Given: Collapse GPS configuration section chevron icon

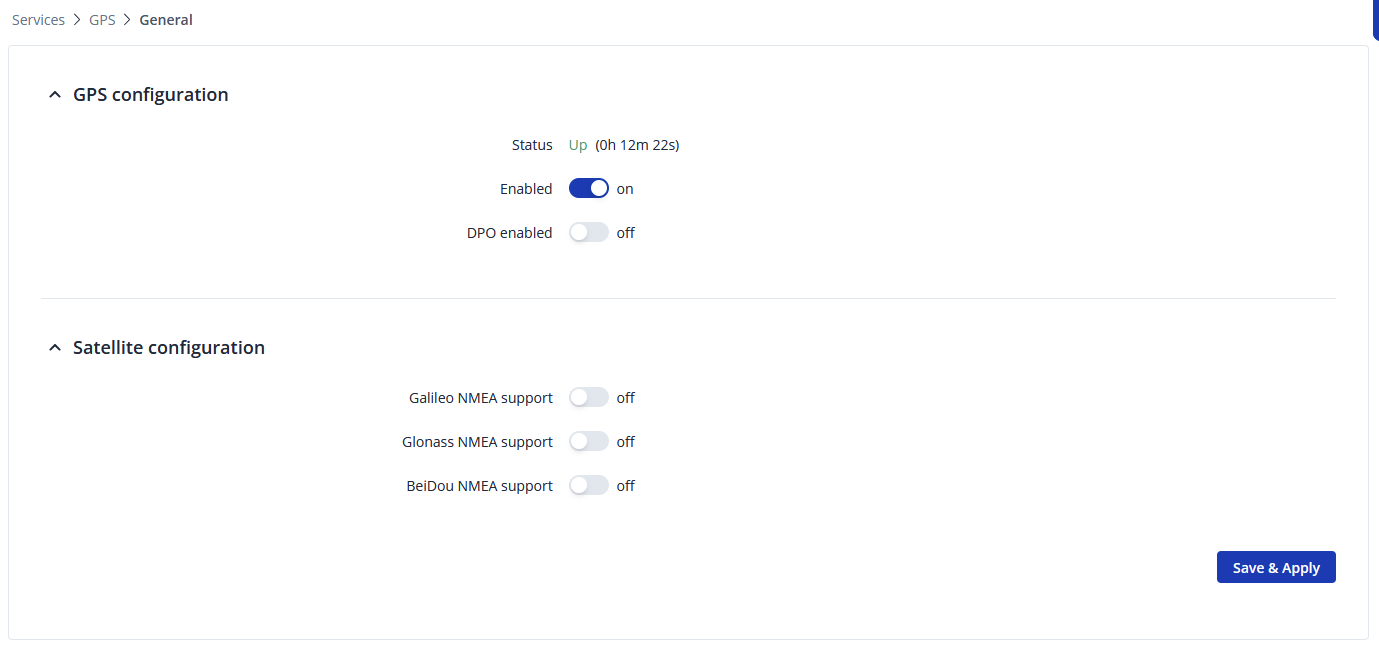Looking at the screenshot, I should click(55, 95).
